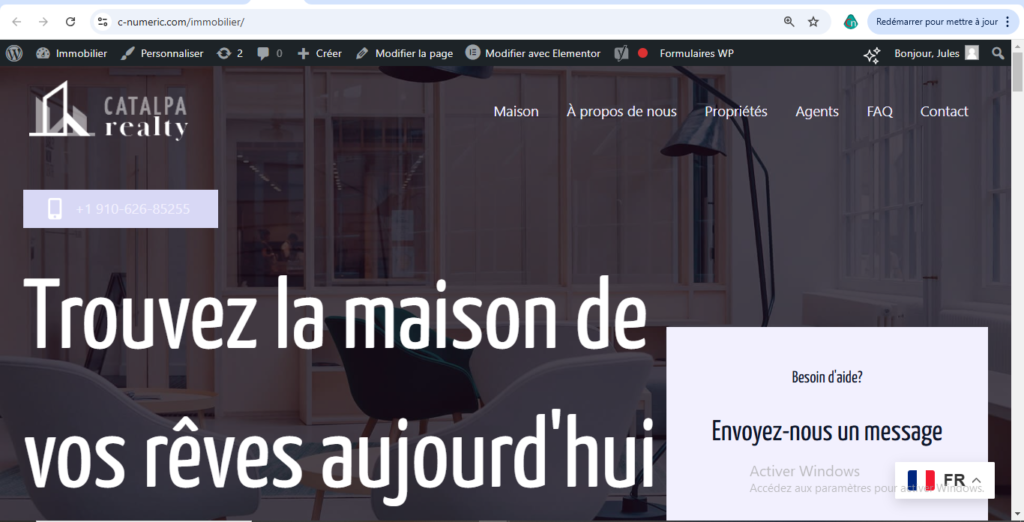The height and width of the screenshot is (522, 1024).
Task: Click the browser zoom magnifier icon
Action: click(x=789, y=21)
